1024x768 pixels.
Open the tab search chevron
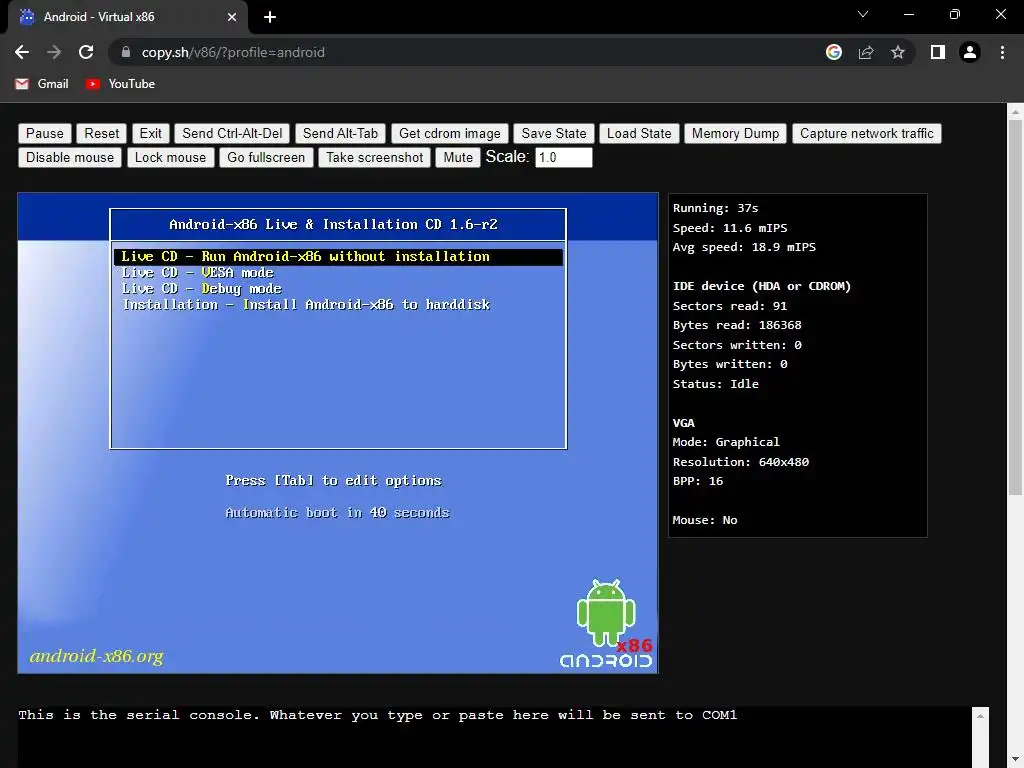(863, 14)
